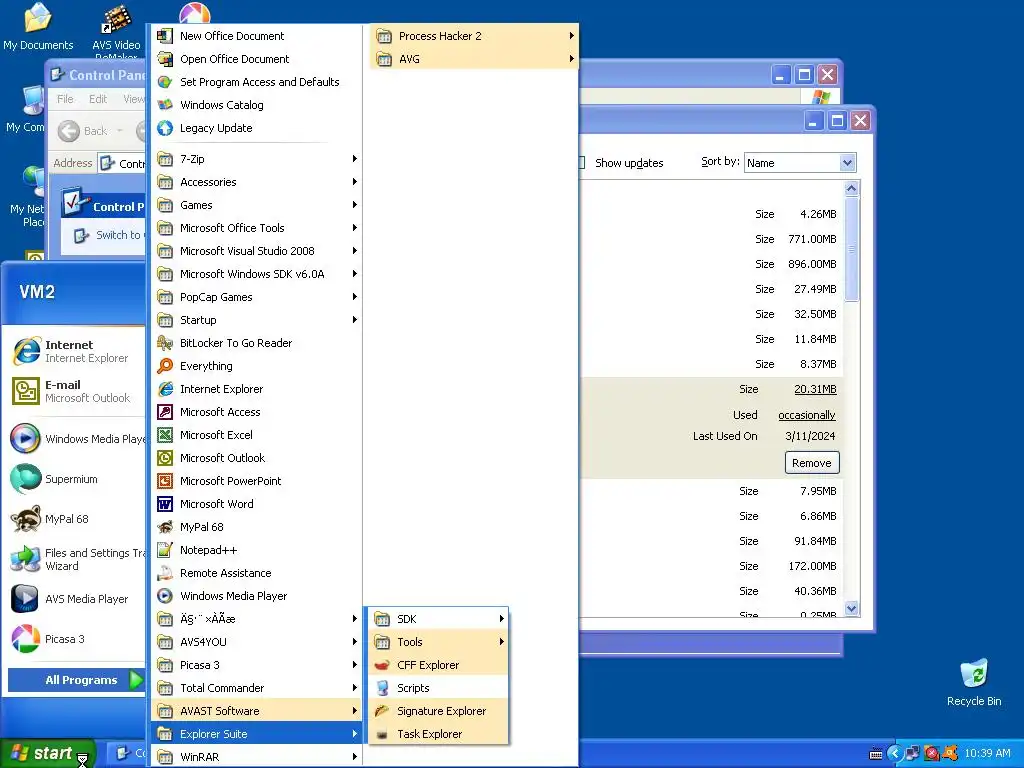This screenshot has width=1024, height=768.
Task: Open Microsoft Windows SDK v6.0A group
Action: coord(257,274)
